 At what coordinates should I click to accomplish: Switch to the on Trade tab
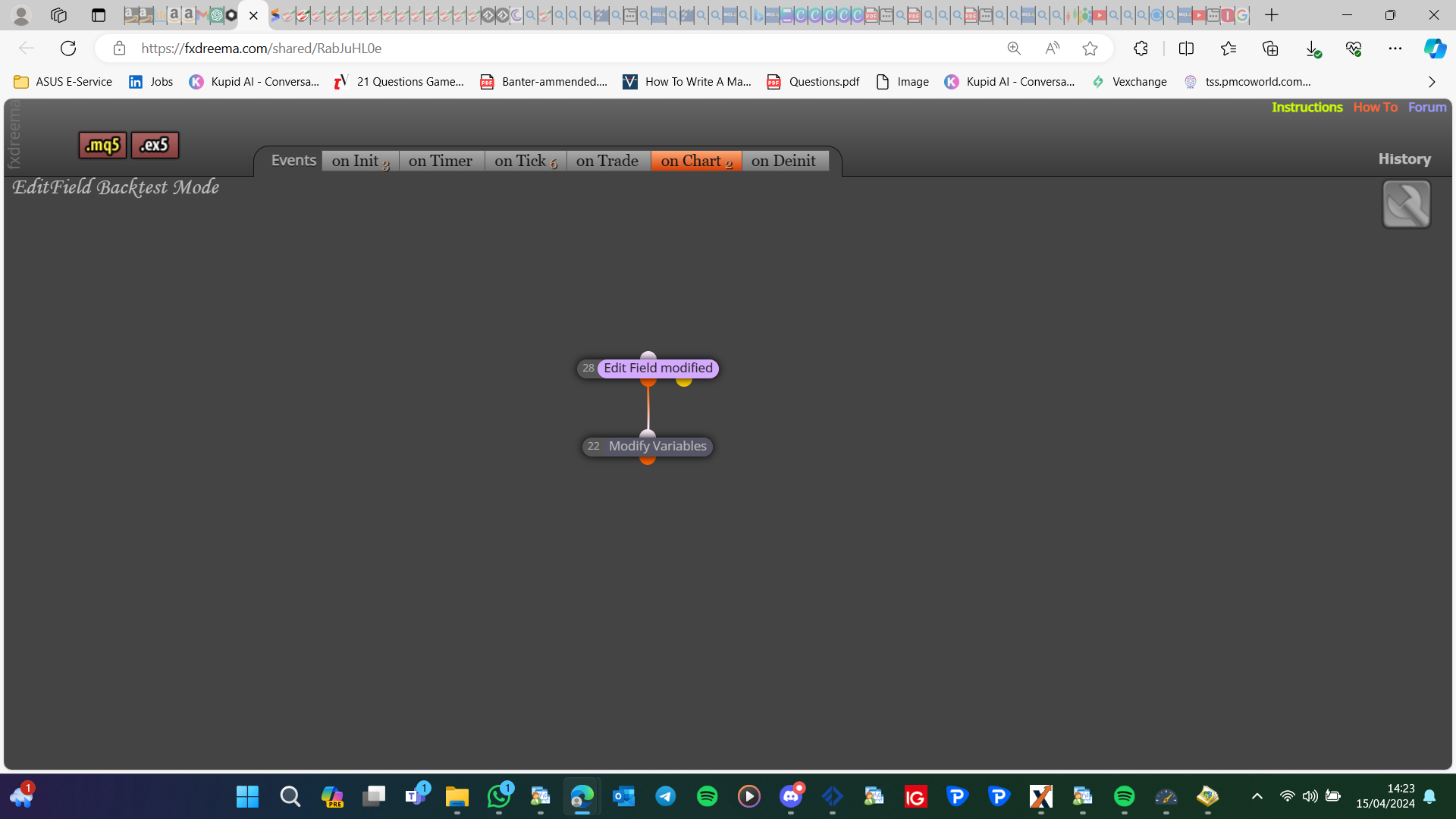tap(607, 161)
